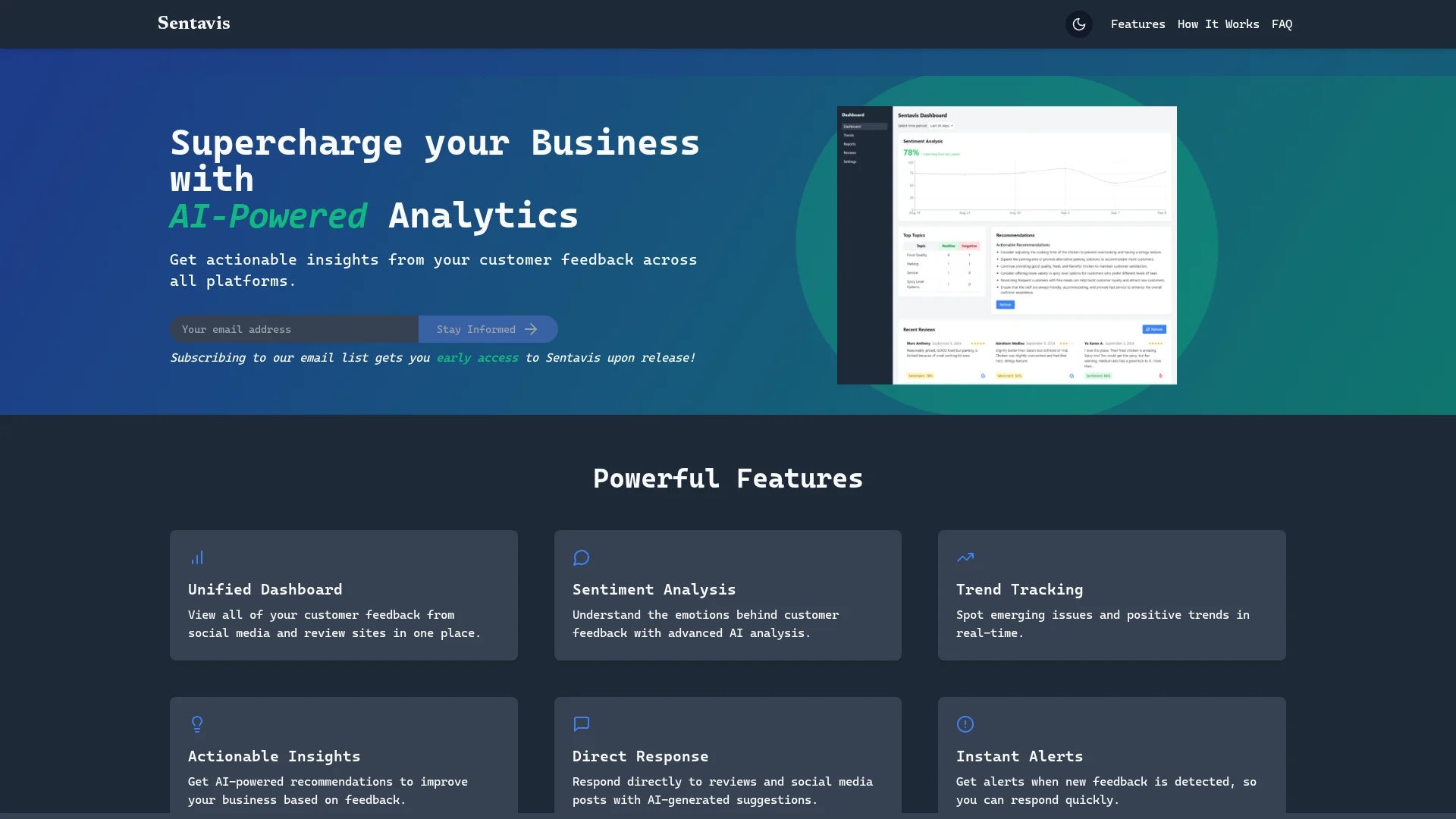Viewport: 1456px width, 819px height.
Task: Click the Actionable Insights lightbulb icon
Action: tap(197, 724)
